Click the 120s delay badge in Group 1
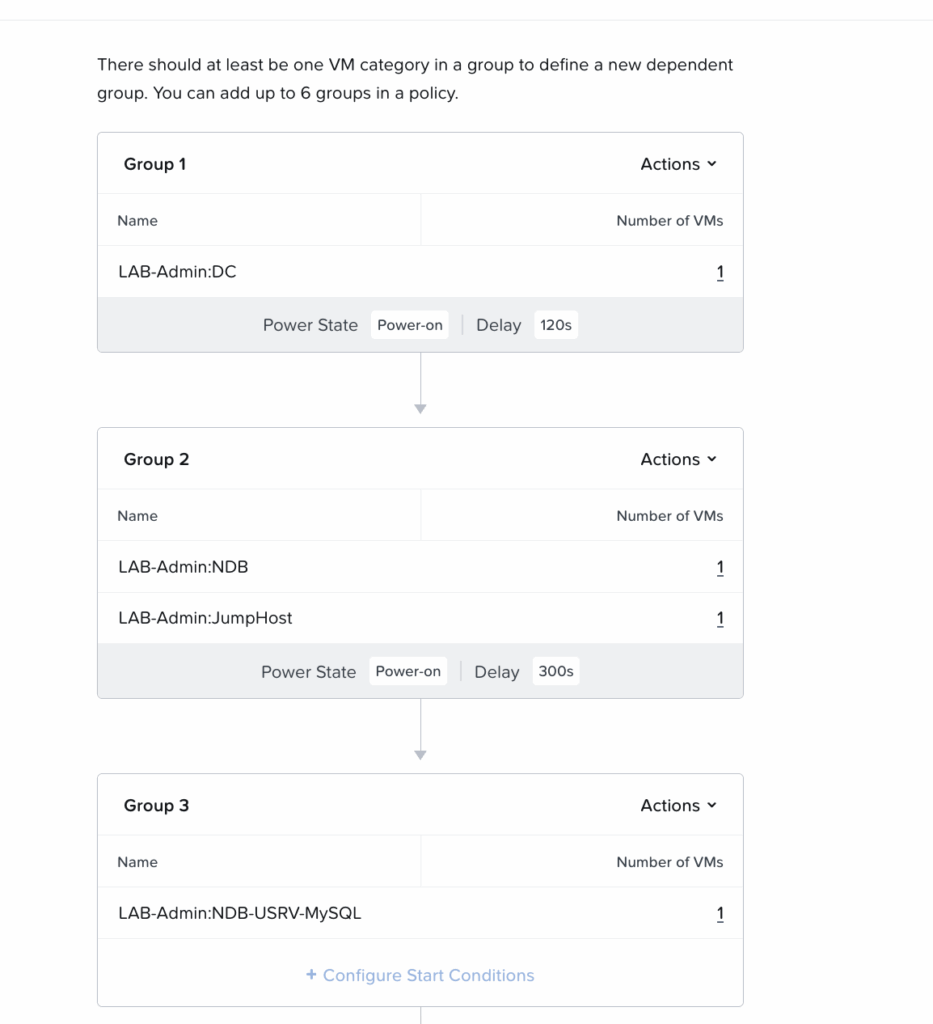933x1024 pixels. tap(555, 325)
